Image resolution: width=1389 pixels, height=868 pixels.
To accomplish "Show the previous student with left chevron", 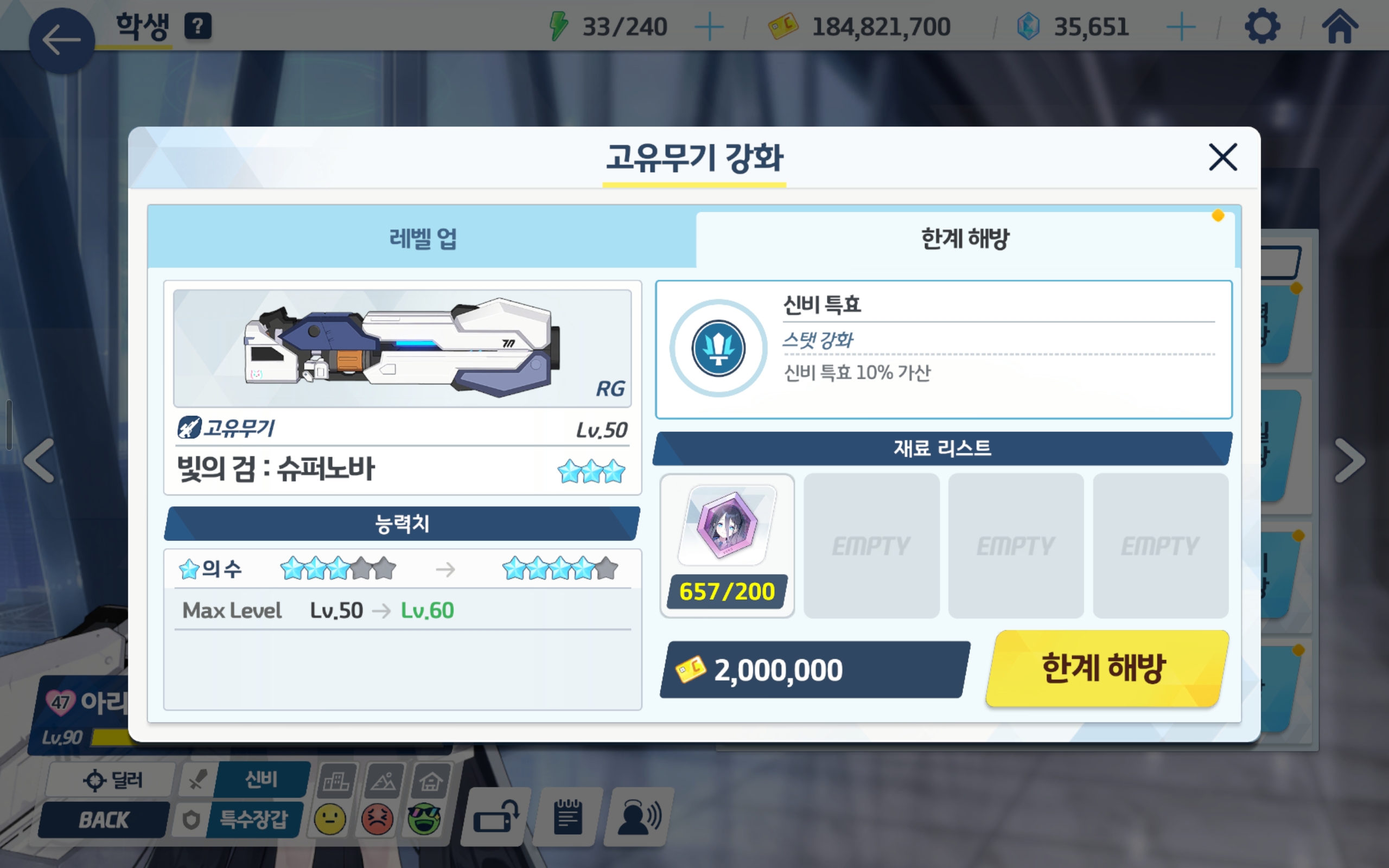I will pos(39,461).
